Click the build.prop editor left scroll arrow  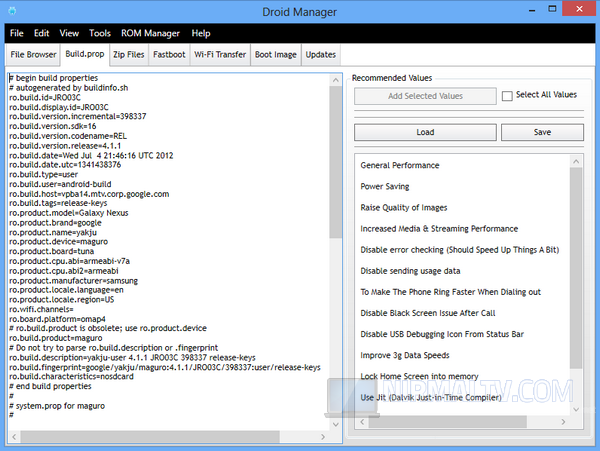[14, 436]
